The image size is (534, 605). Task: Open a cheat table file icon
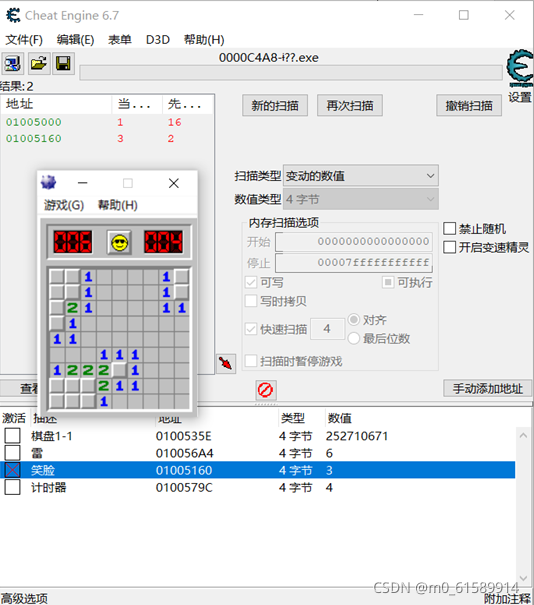click(38, 64)
